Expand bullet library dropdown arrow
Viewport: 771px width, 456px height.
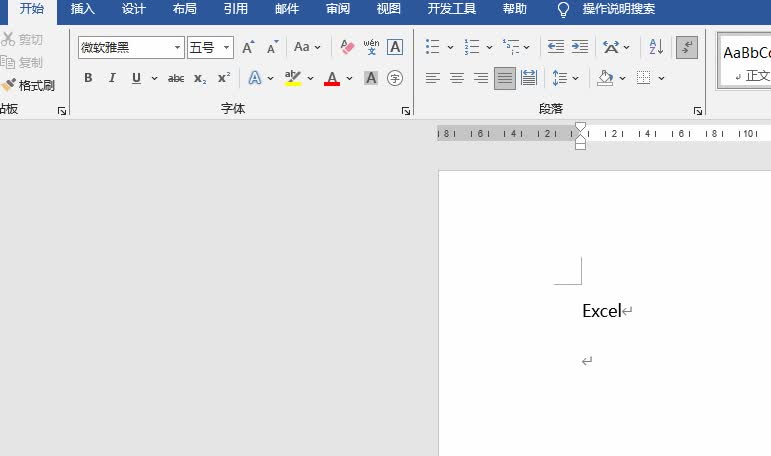point(450,47)
